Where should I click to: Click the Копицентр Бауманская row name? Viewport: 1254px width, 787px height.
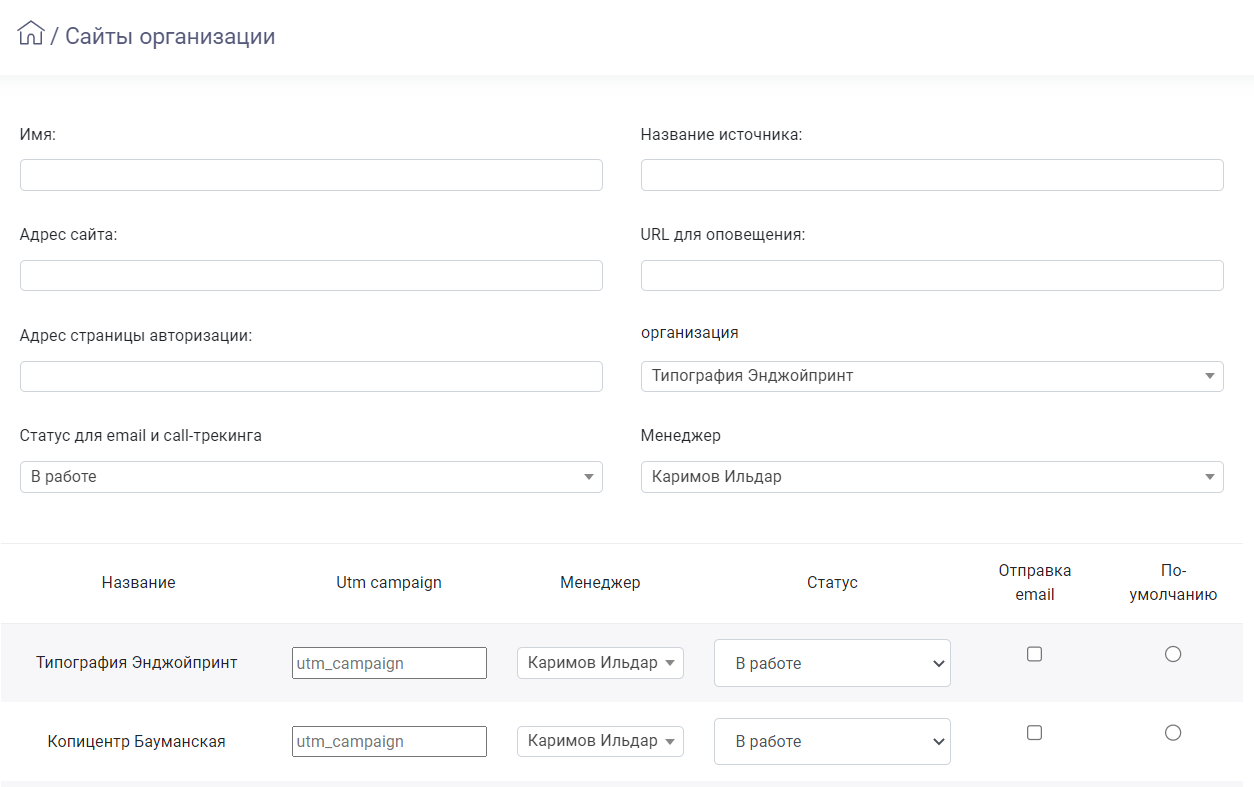(x=137, y=742)
